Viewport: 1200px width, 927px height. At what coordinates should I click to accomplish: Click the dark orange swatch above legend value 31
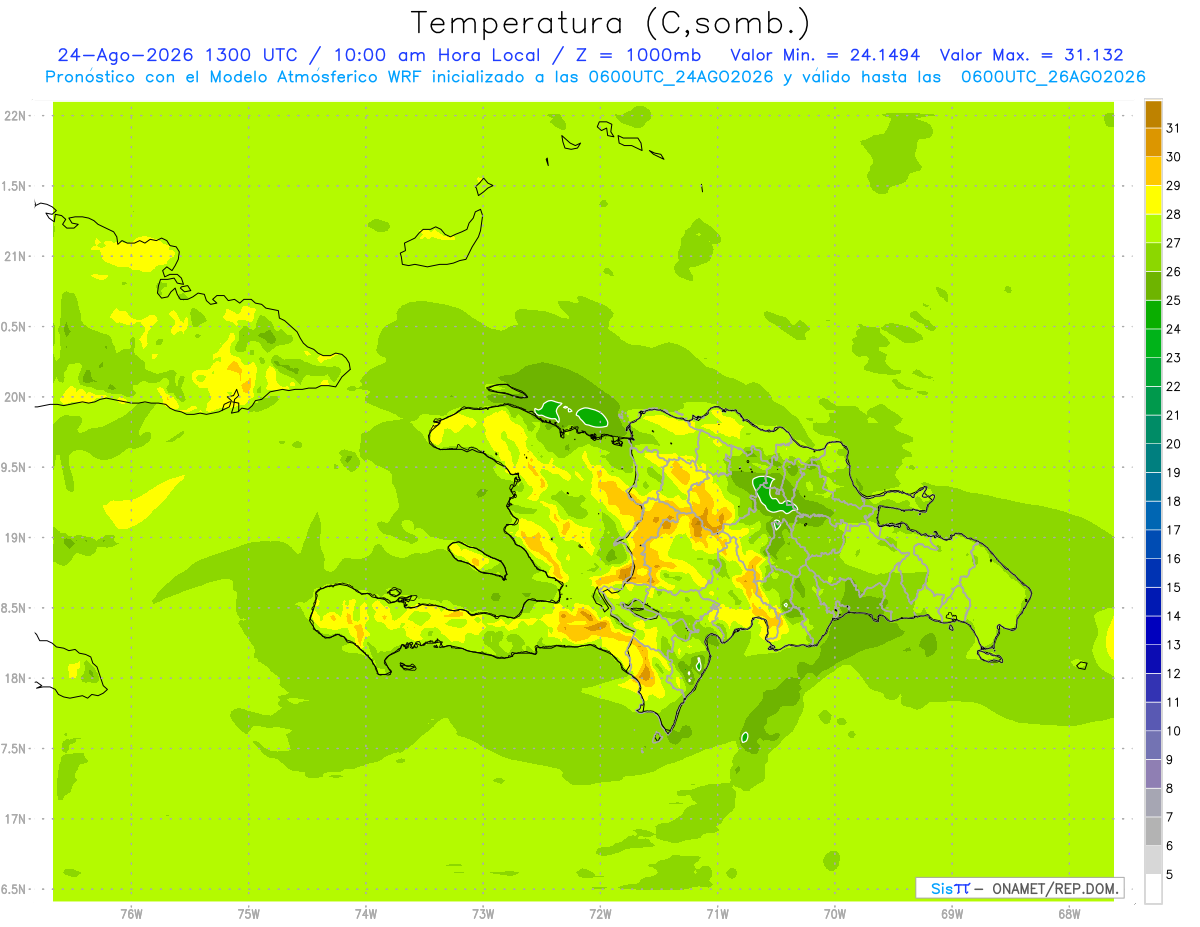tap(1153, 114)
